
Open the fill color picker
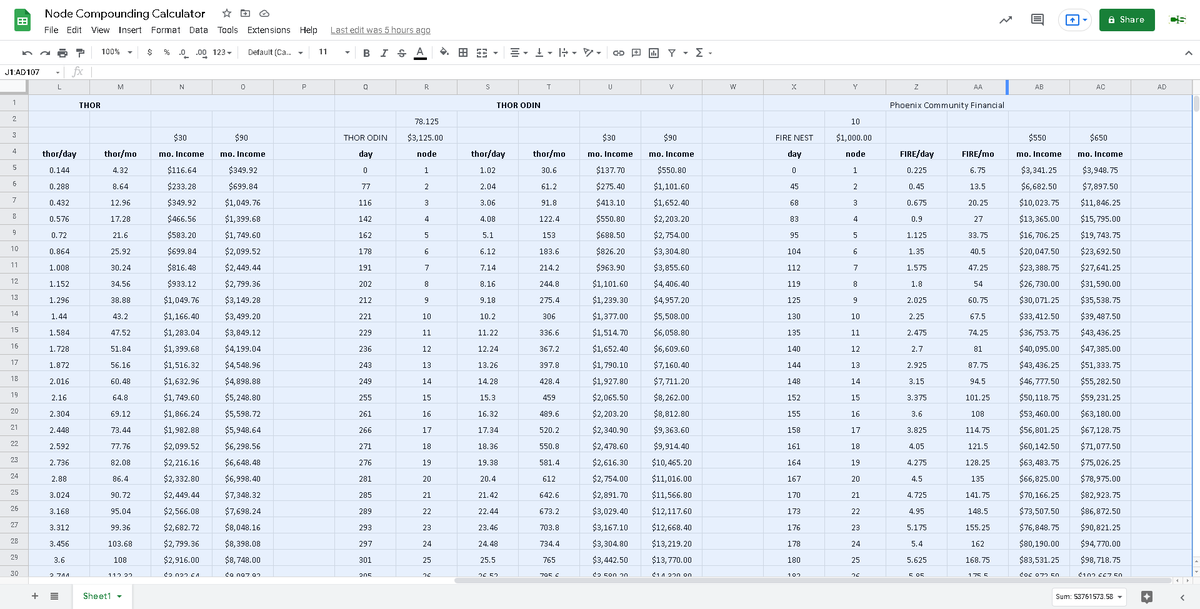tap(445, 52)
